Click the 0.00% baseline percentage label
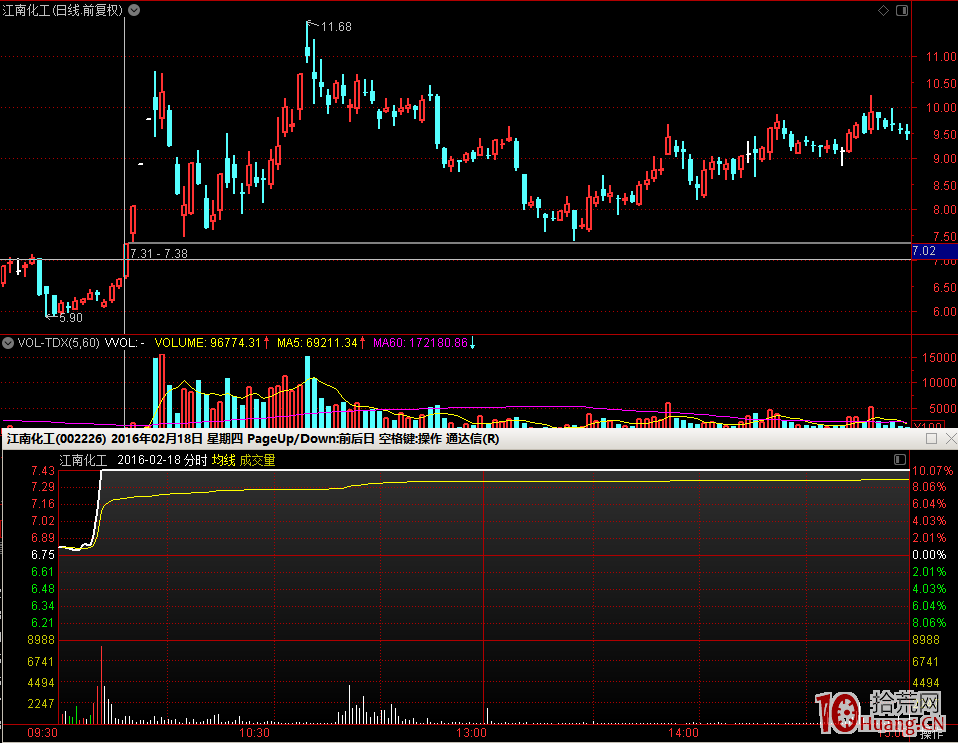The image size is (958, 743). coord(929,555)
